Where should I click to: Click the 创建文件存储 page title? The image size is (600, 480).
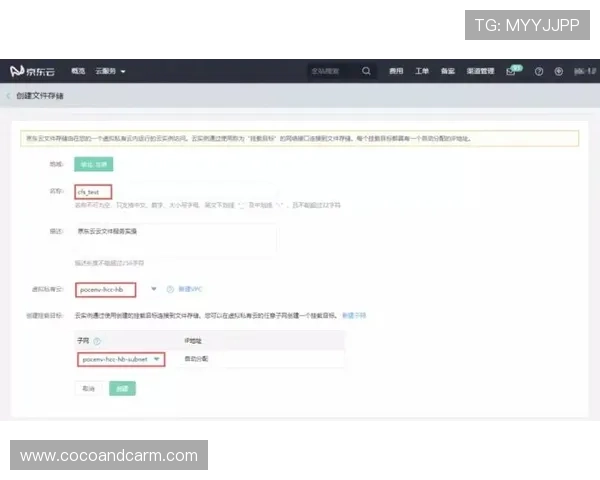(40, 96)
